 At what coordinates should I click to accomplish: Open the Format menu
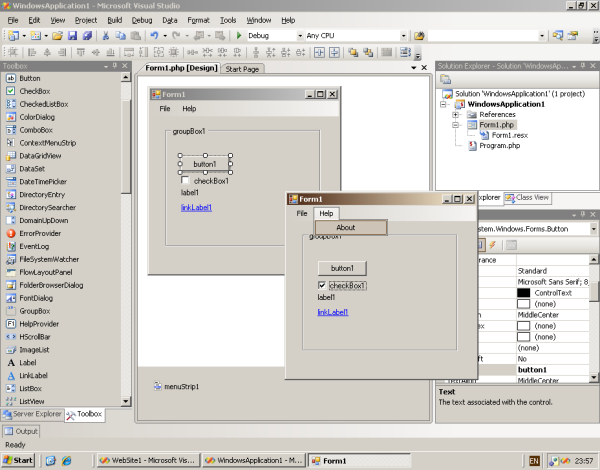click(198, 20)
